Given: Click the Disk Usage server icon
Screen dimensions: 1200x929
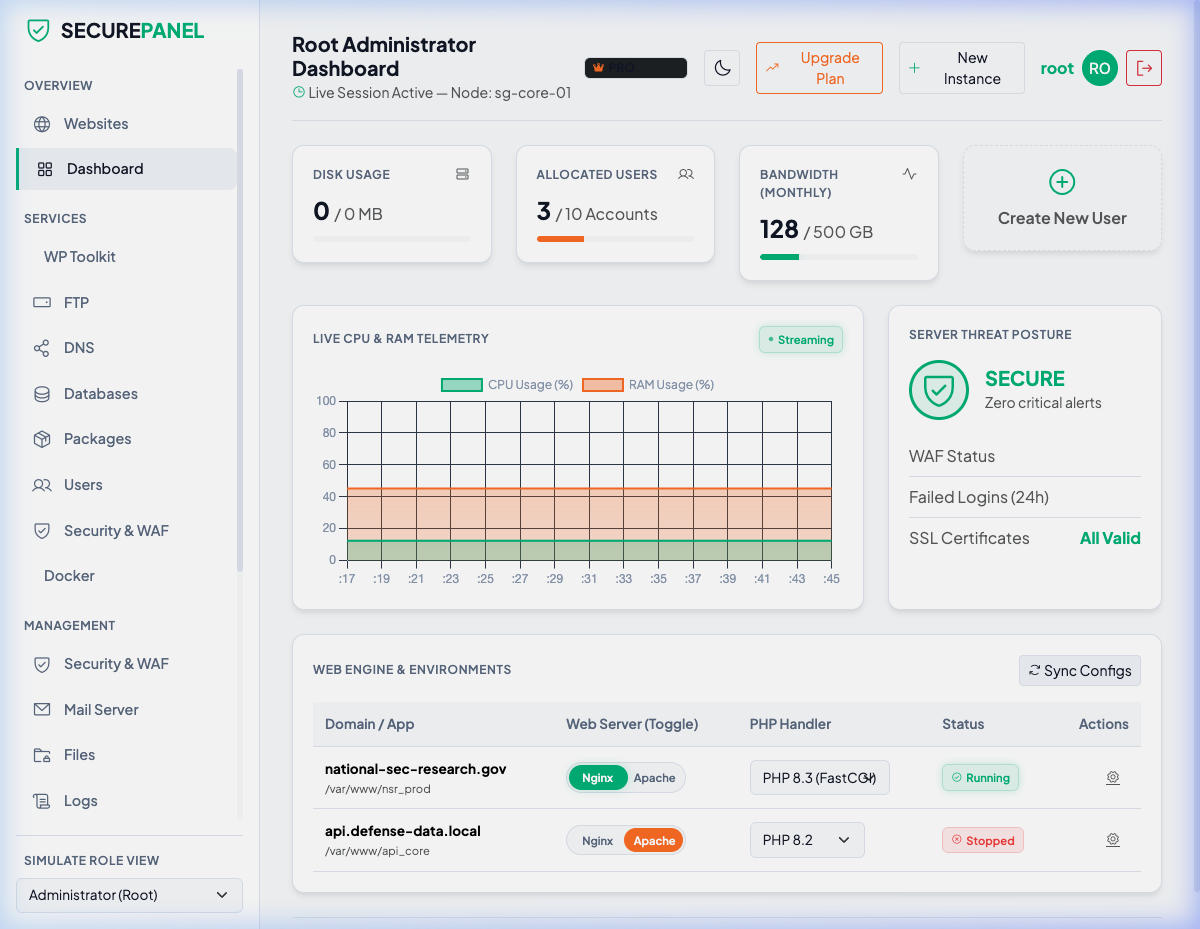Looking at the screenshot, I should tap(462, 174).
